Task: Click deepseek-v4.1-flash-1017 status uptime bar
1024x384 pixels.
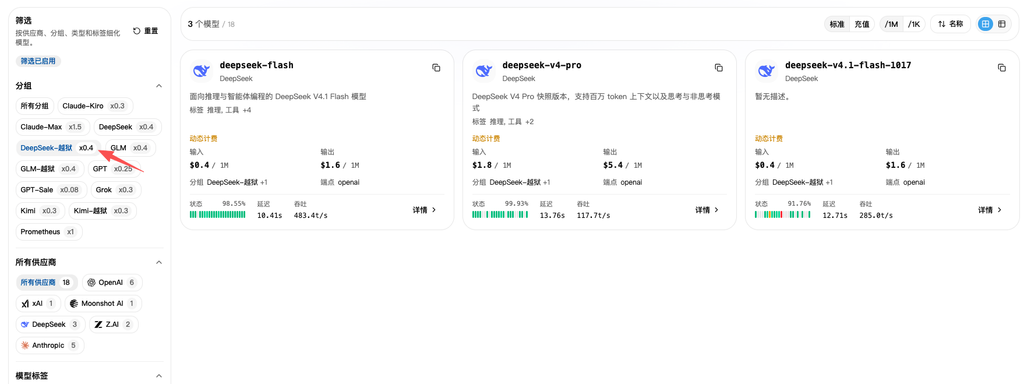Action: point(783,215)
